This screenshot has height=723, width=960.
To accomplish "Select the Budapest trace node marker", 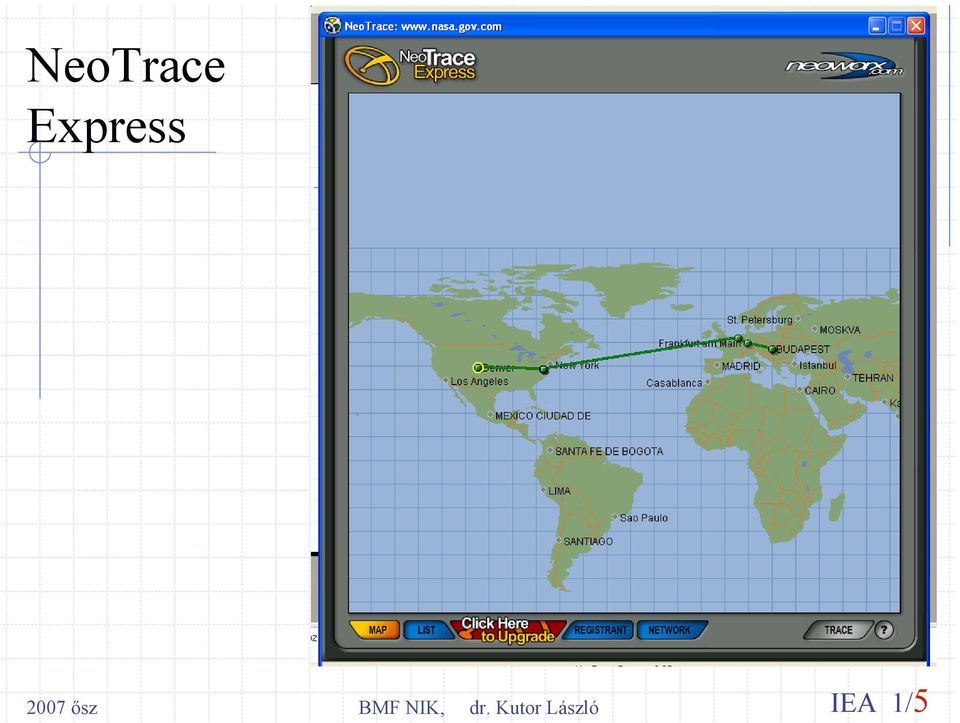I will point(772,350).
